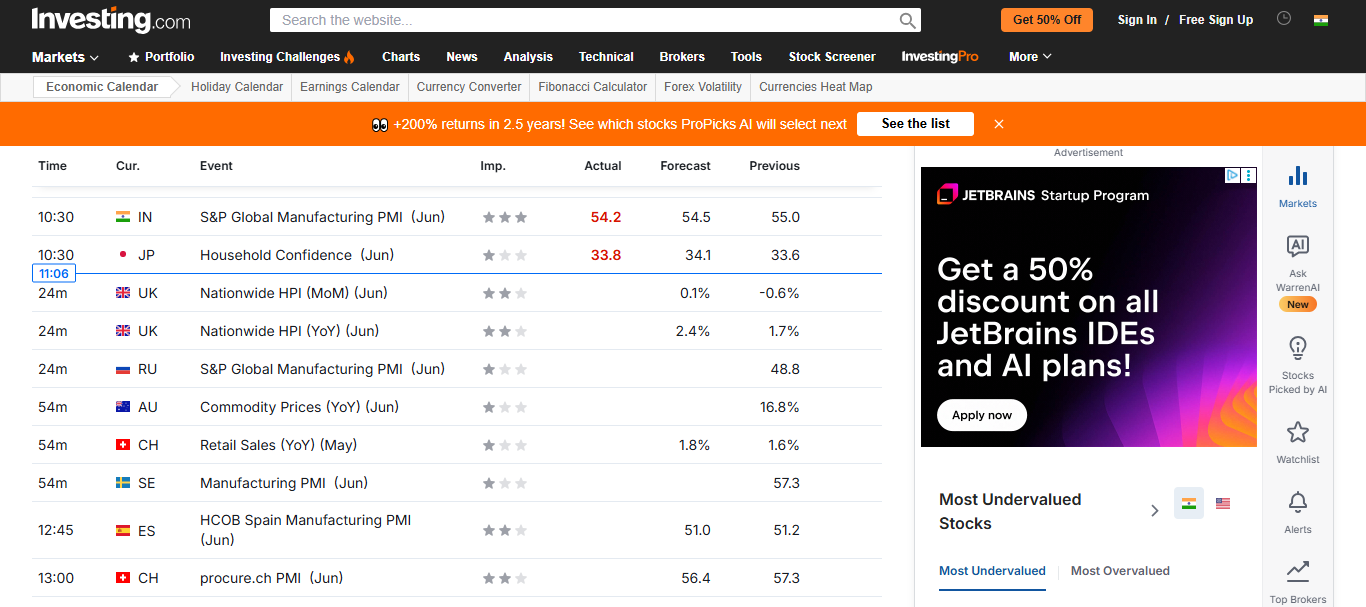Click India flag in PMI row

pyautogui.click(x=123, y=217)
